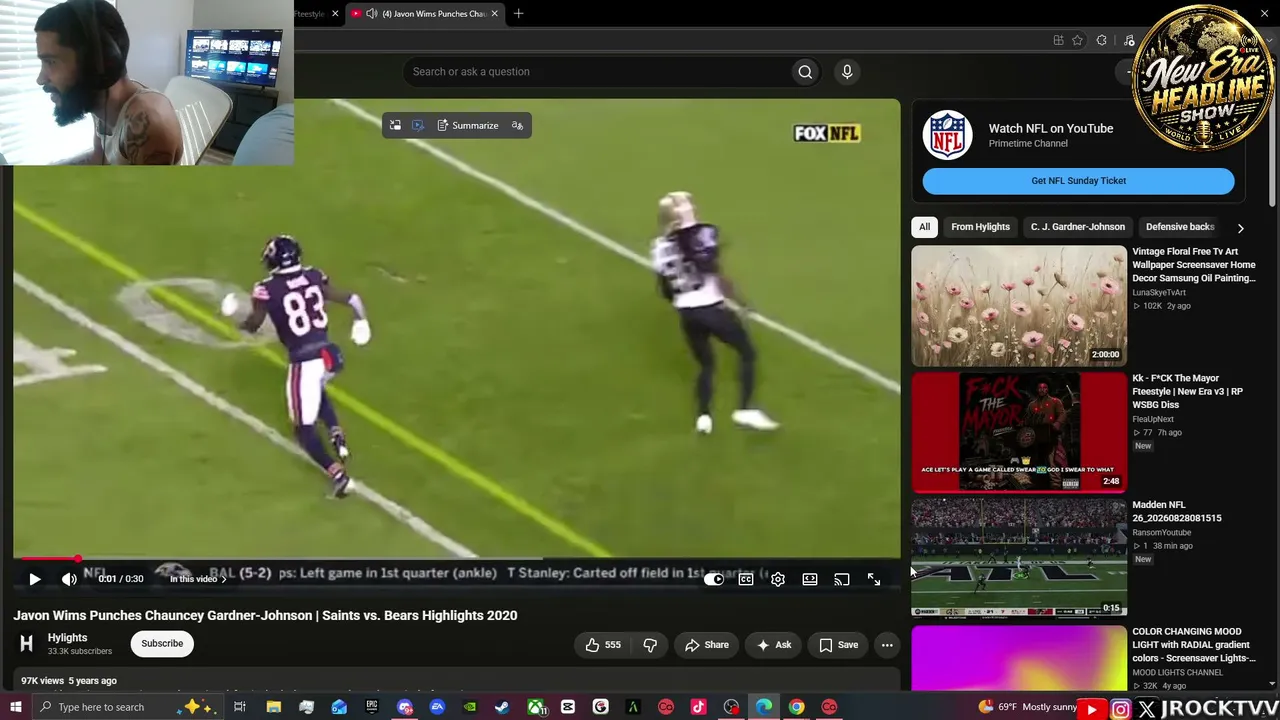Open File Explorer from the taskbar
This screenshot has height=720, width=1280.
point(273,707)
